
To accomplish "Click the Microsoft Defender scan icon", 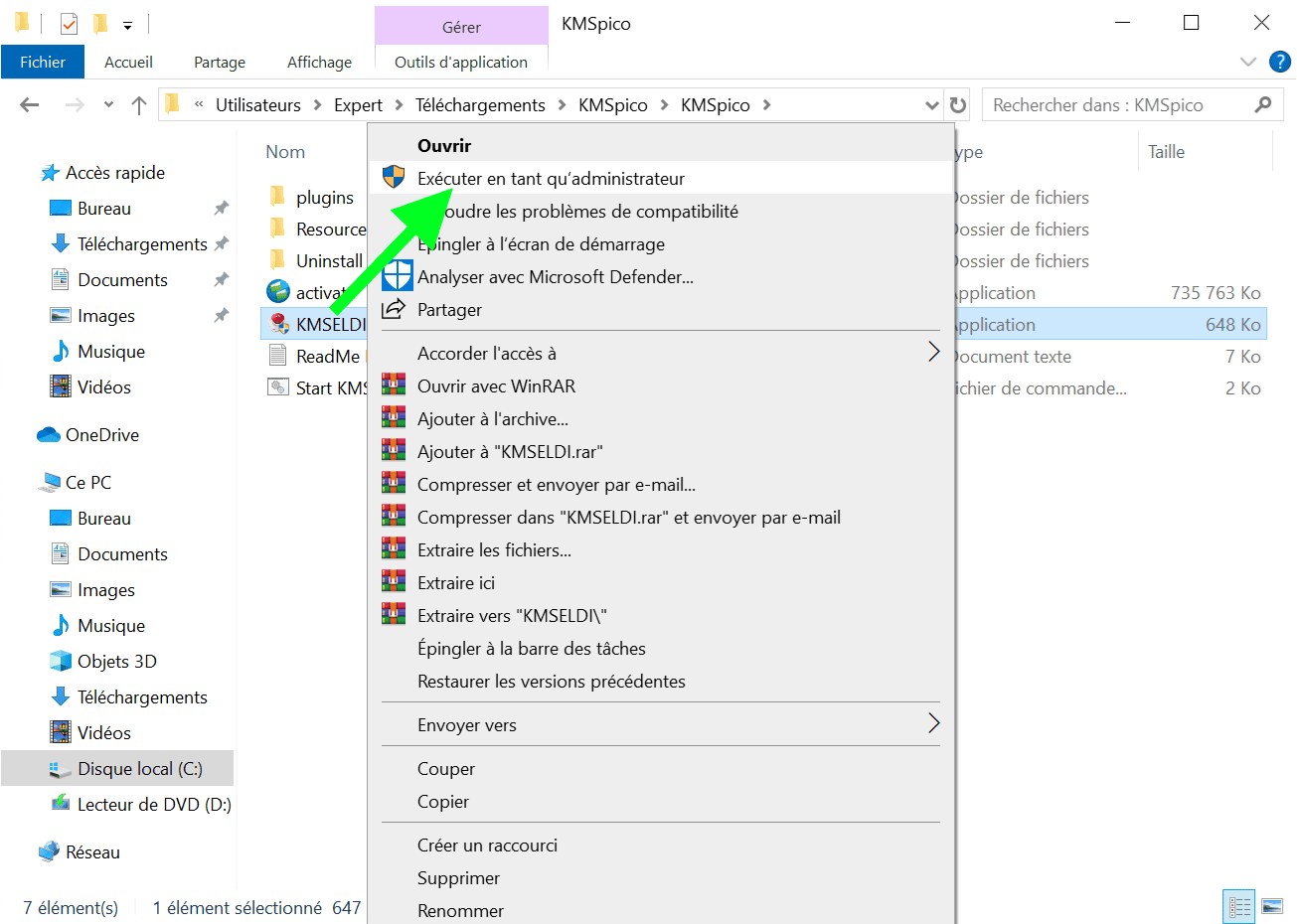I will (397, 276).
